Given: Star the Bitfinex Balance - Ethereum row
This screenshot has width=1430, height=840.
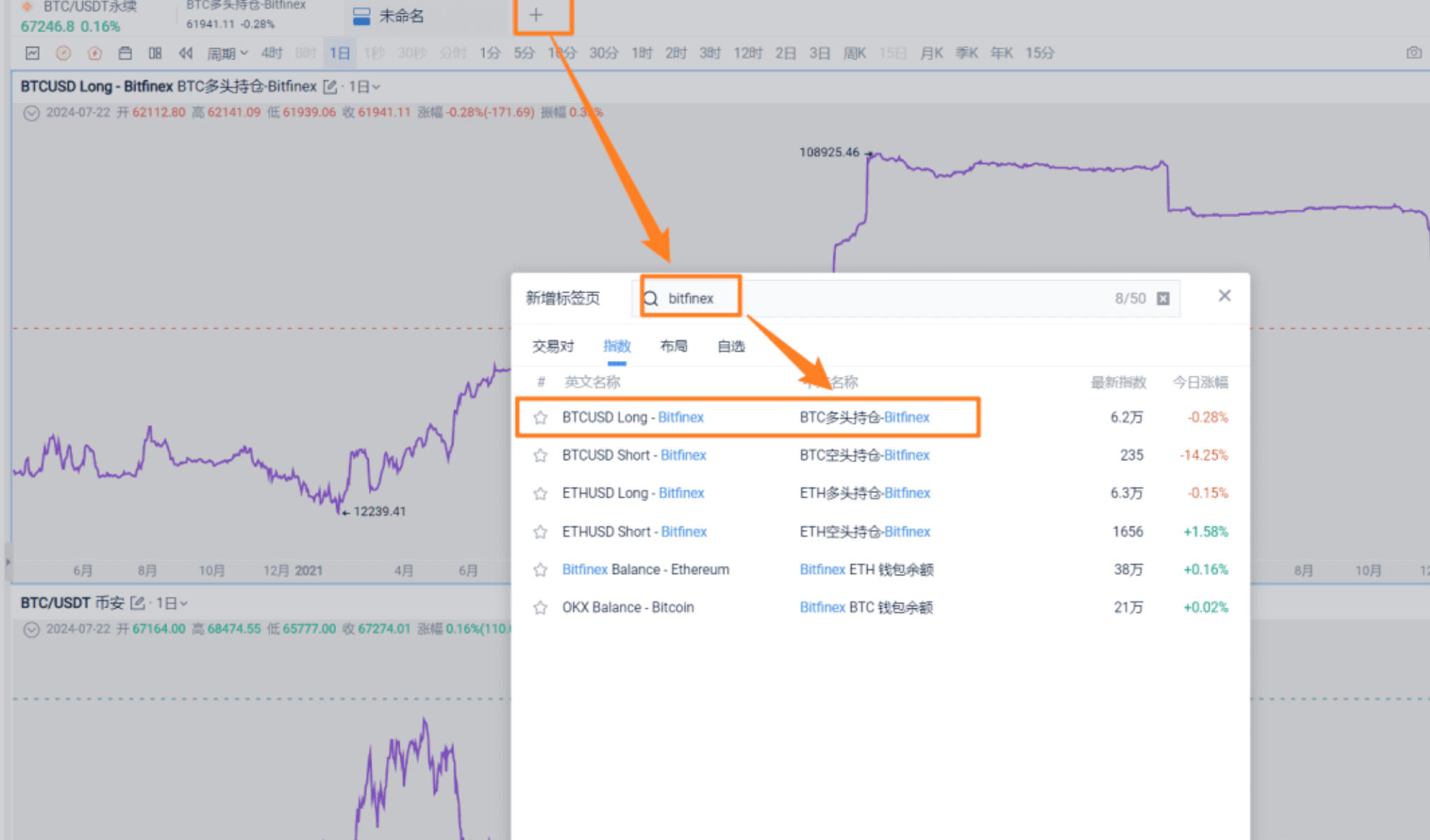Looking at the screenshot, I should point(540,570).
